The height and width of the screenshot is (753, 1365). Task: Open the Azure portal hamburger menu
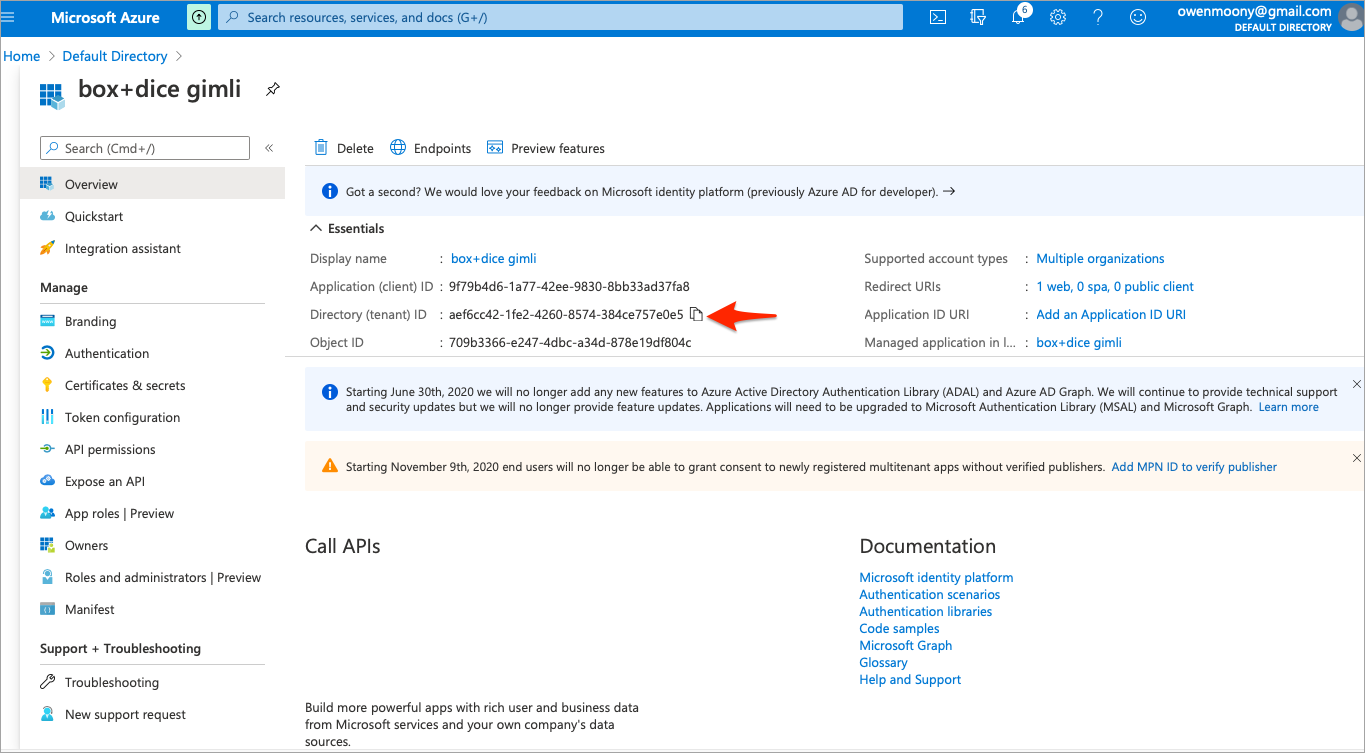coord(9,17)
